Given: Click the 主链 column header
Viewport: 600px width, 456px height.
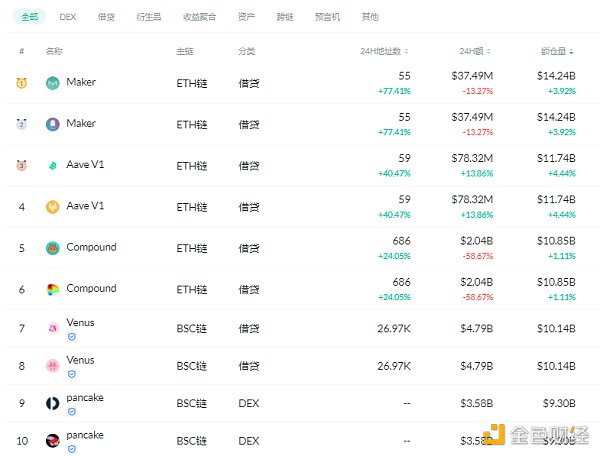Looking at the screenshot, I should tap(185, 51).
